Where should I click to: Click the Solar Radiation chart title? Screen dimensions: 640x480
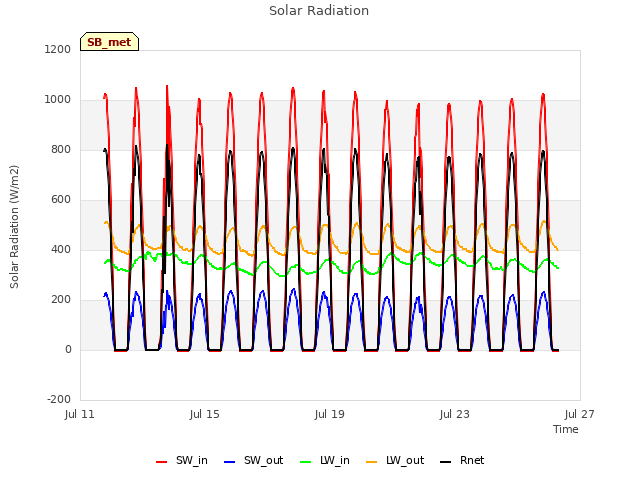pos(319,11)
